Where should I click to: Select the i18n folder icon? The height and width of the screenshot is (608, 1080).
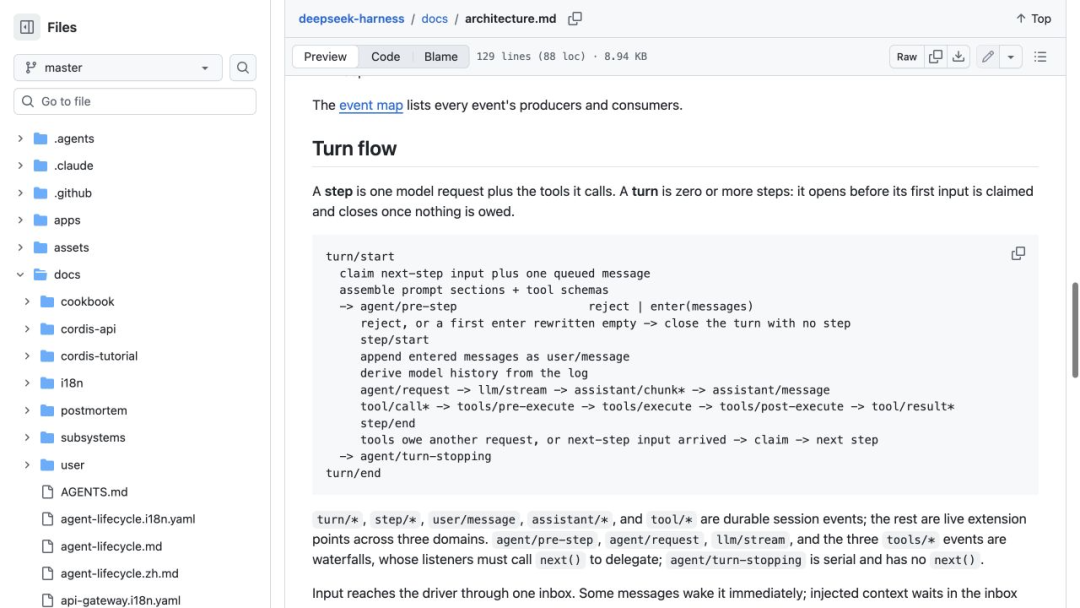[x=48, y=383]
